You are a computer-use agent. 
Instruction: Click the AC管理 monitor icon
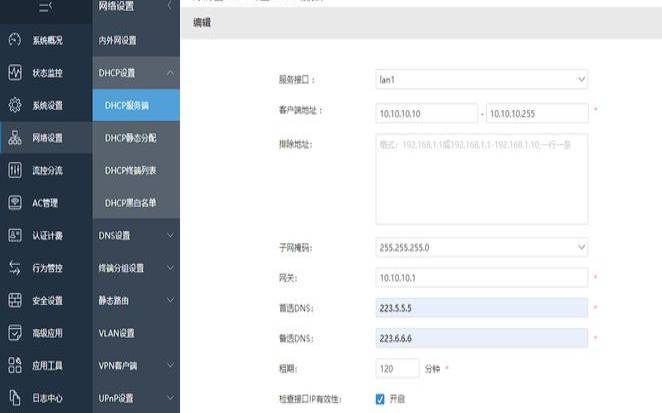click(15, 202)
